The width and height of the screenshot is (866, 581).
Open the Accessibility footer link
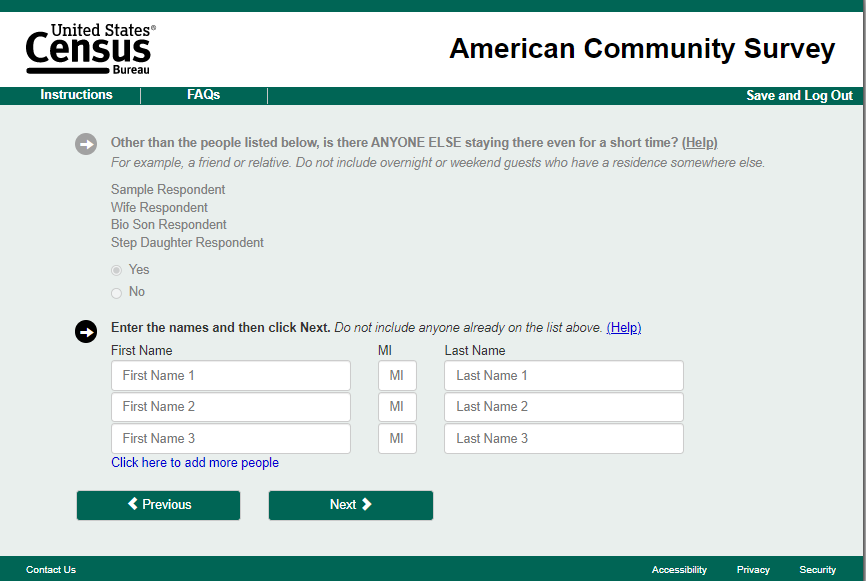pos(679,570)
